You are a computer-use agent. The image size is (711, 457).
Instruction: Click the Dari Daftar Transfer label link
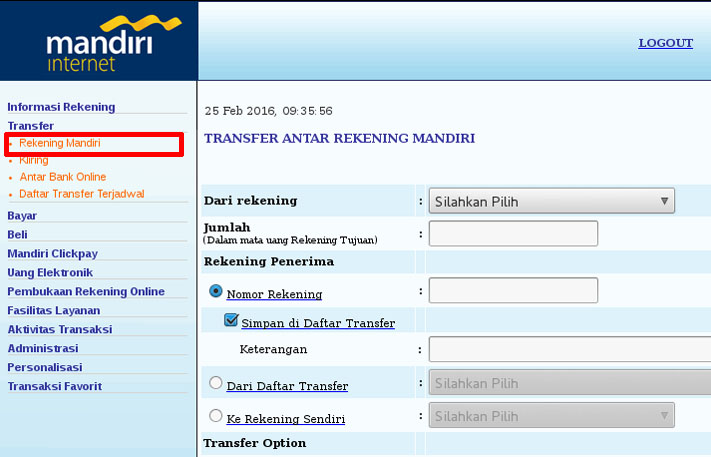click(287, 386)
